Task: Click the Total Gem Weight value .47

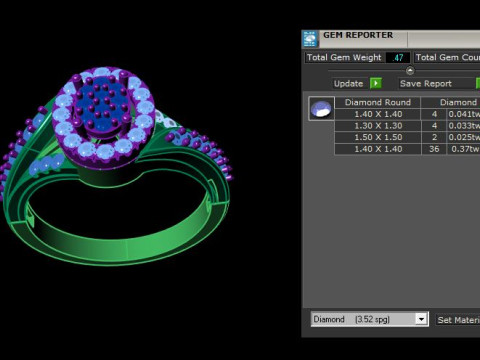Action: click(398, 57)
